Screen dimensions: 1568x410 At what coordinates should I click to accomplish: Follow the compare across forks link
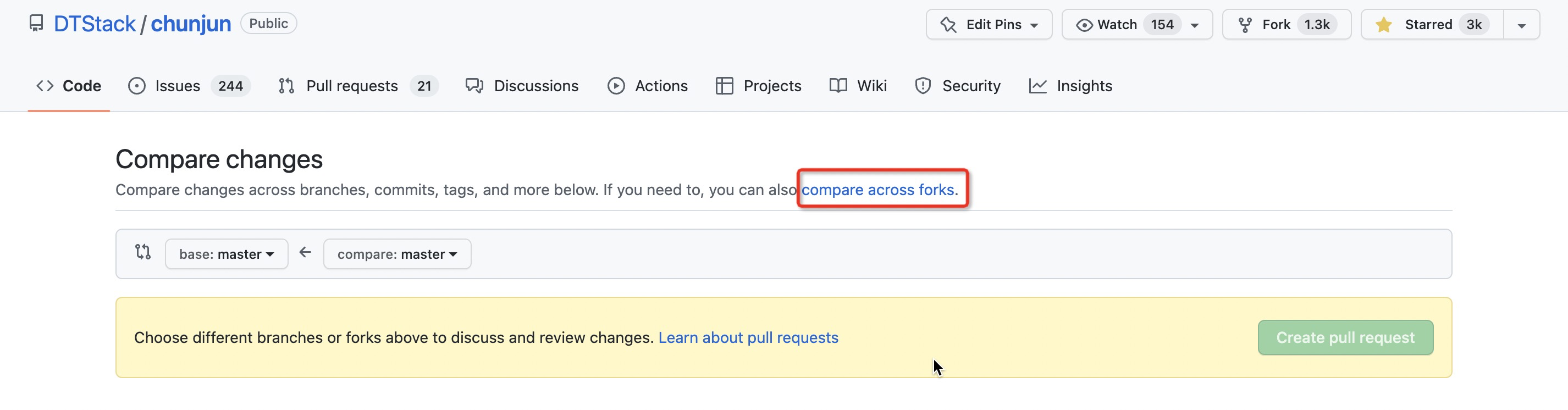pos(877,190)
